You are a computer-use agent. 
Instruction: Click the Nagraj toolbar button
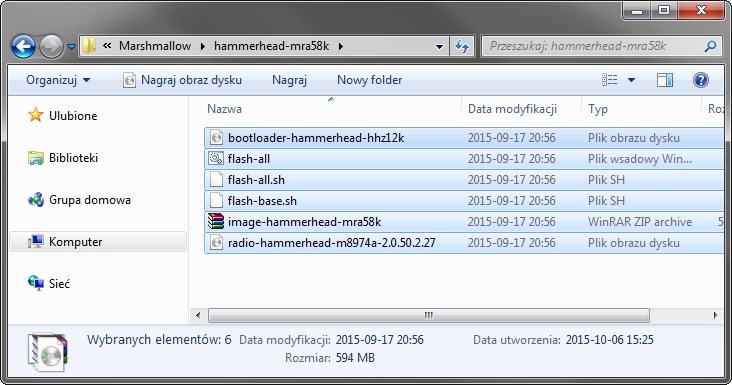(289, 80)
